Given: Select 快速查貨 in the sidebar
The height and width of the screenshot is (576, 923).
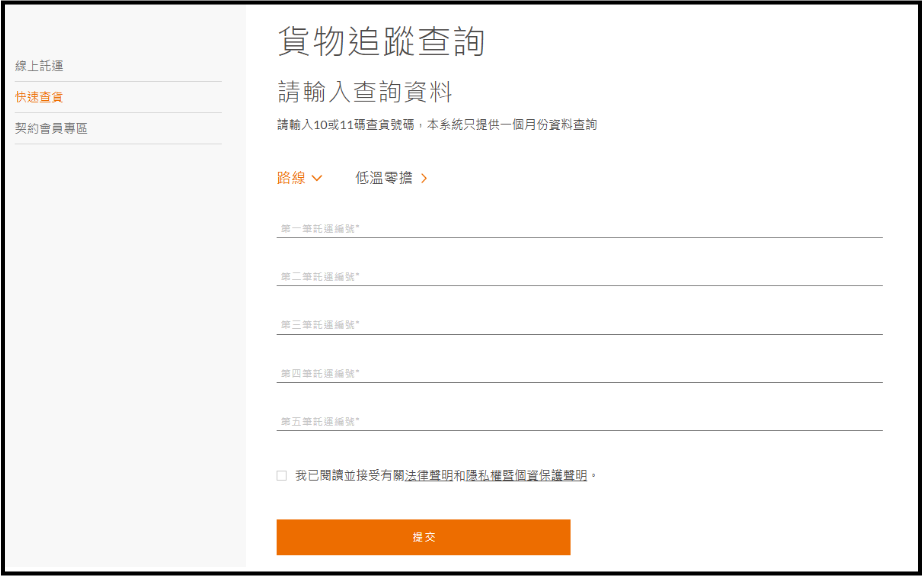Looking at the screenshot, I should (39, 97).
